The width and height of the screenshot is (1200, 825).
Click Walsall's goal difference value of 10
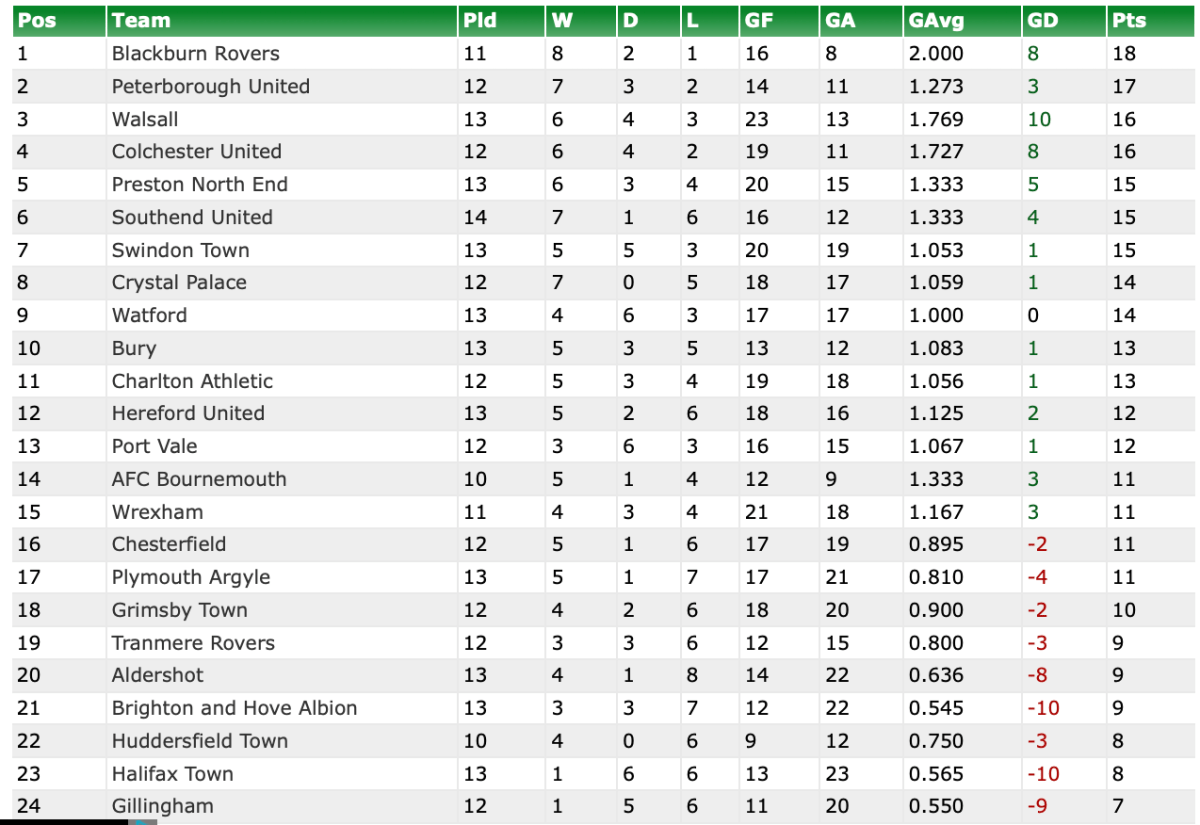point(1039,119)
